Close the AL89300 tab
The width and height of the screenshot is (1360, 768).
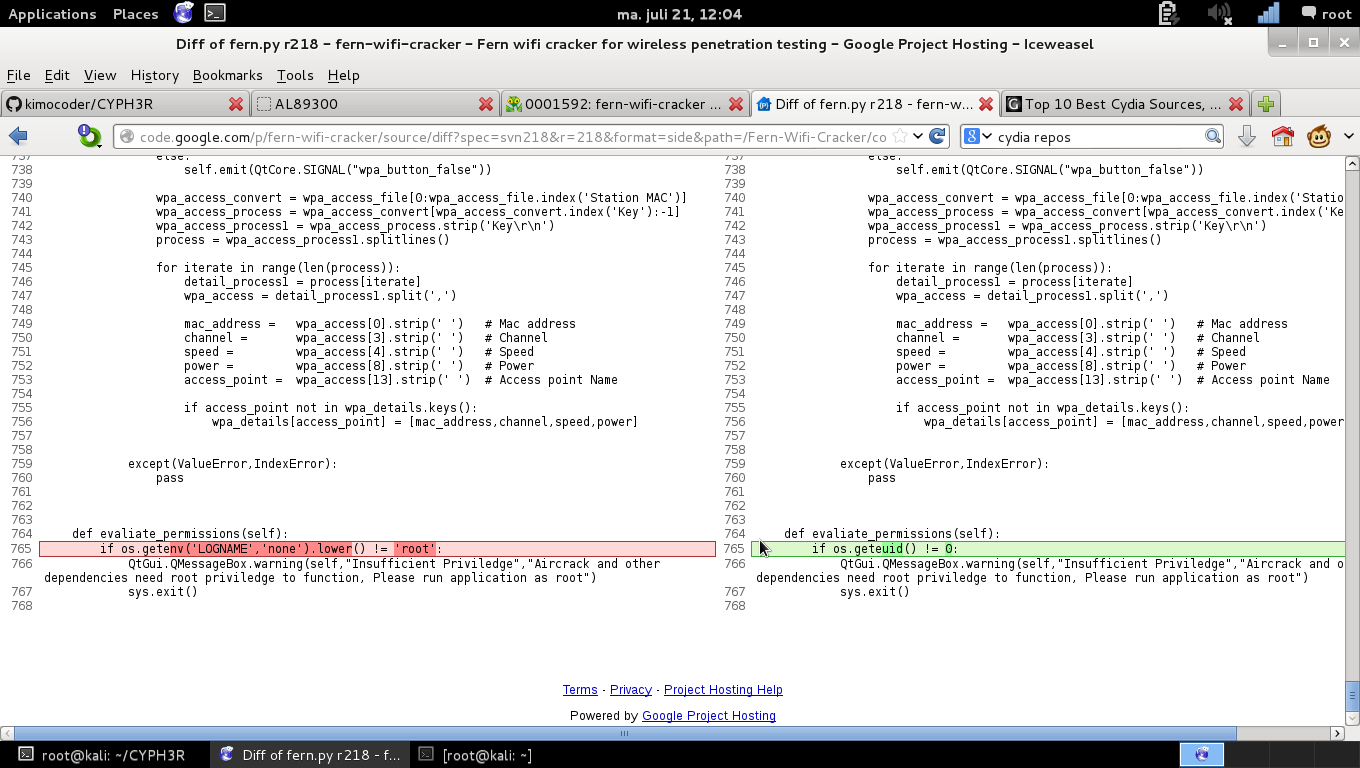[486, 104]
